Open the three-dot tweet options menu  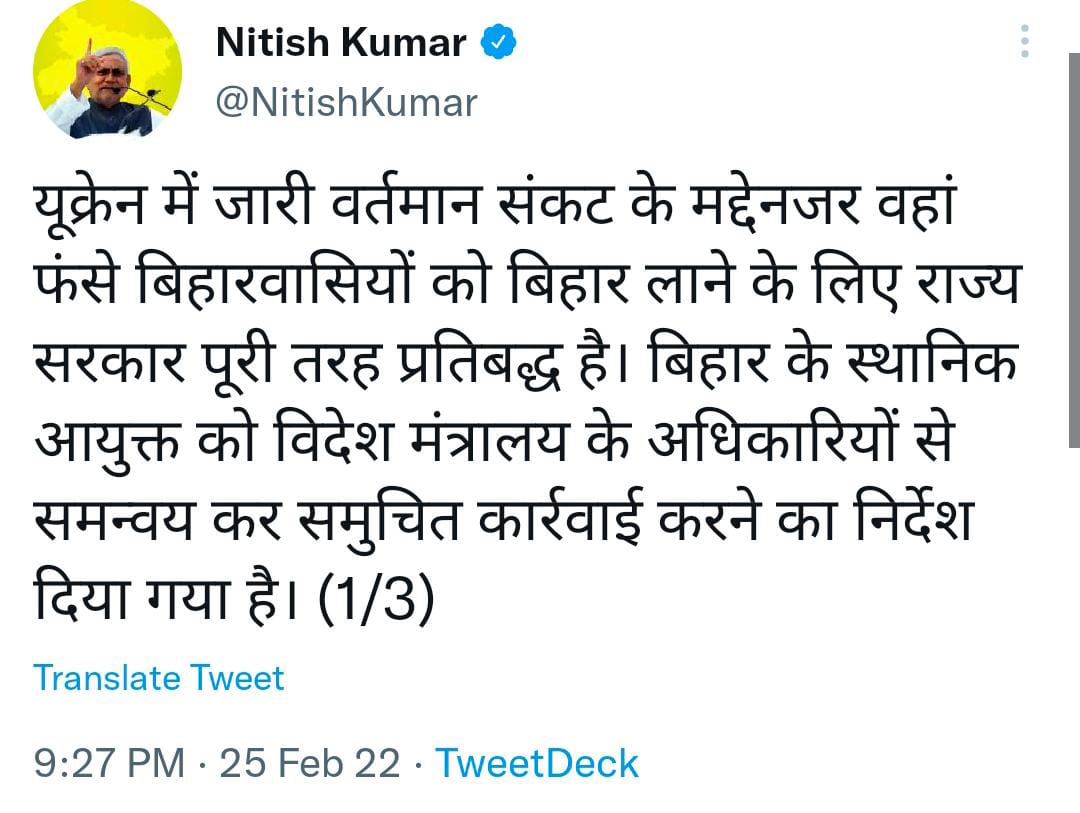pyautogui.click(x=1025, y=41)
